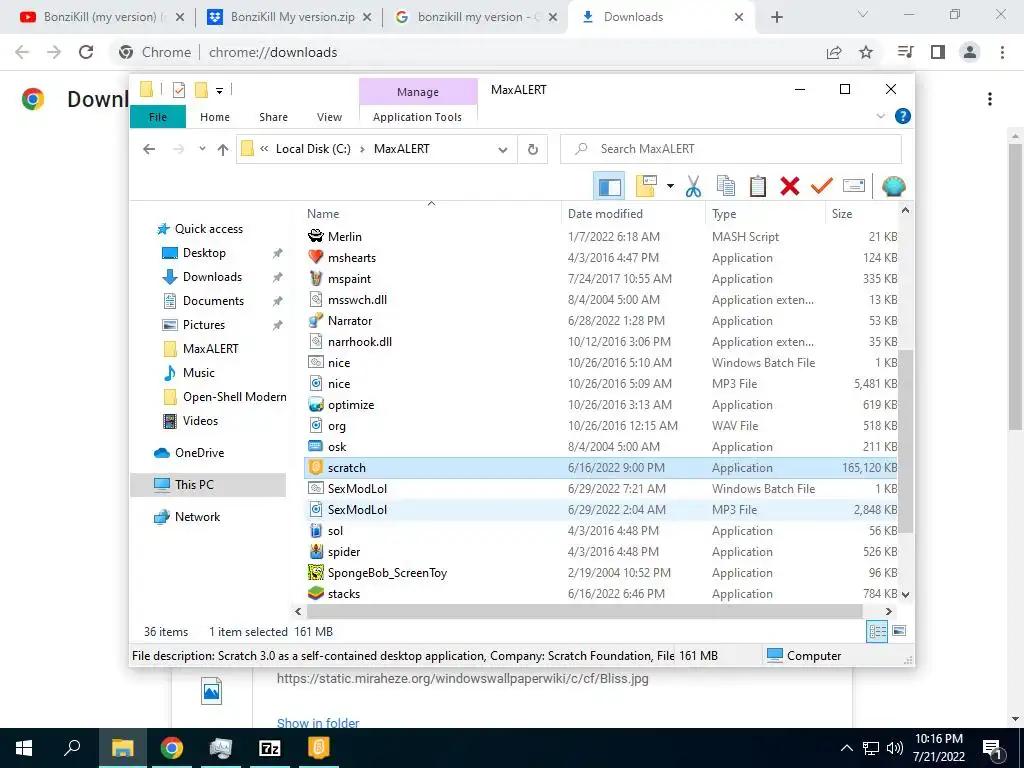Click the Search MaxALERT field
The width and height of the screenshot is (1024, 768).
pos(731,149)
